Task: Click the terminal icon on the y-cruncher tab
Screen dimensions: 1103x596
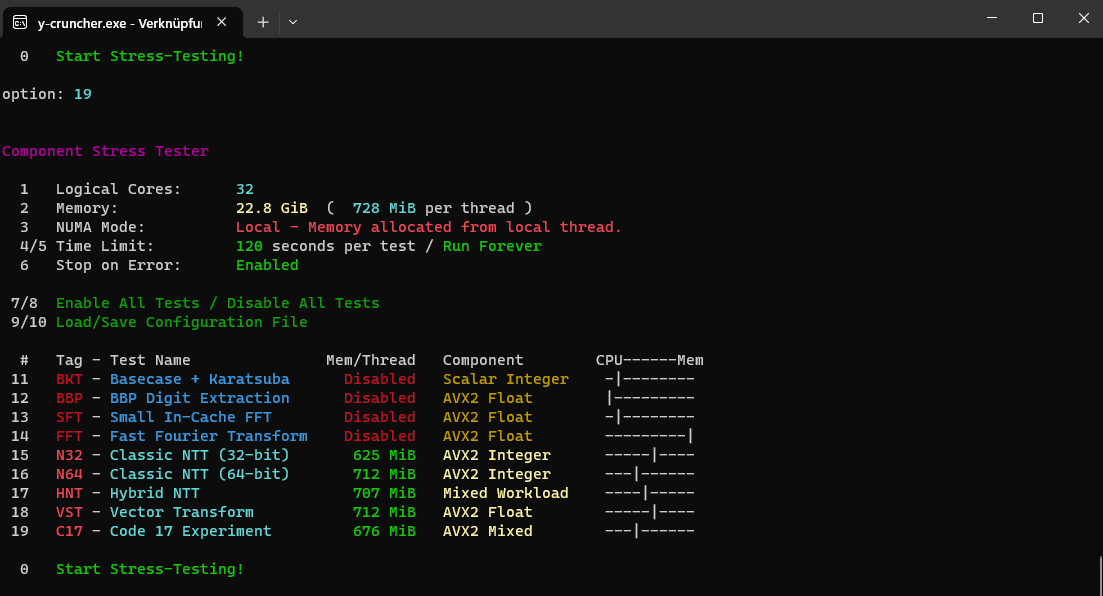Action: tap(20, 23)
